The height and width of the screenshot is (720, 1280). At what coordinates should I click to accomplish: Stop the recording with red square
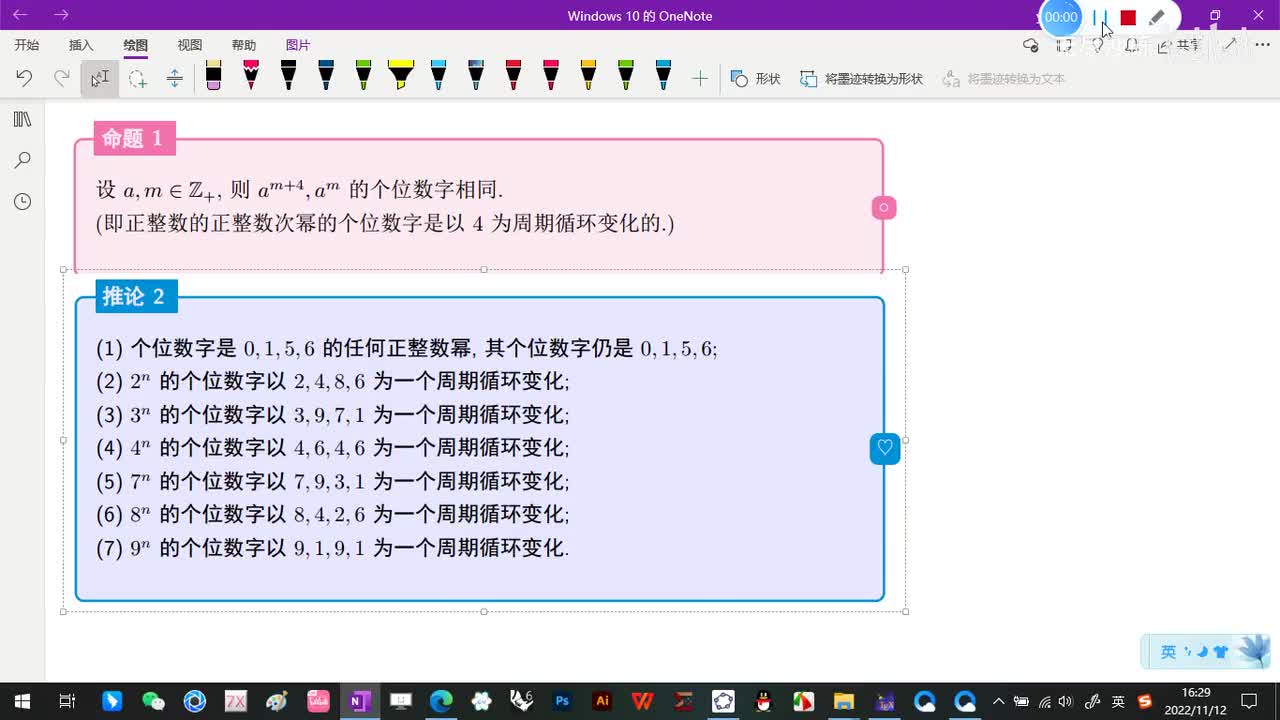coord(1128,17)
